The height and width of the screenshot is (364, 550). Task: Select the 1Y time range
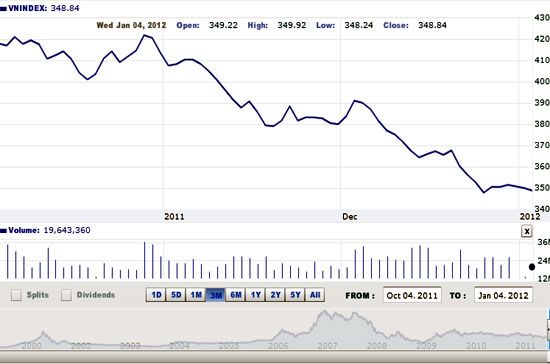256,295
